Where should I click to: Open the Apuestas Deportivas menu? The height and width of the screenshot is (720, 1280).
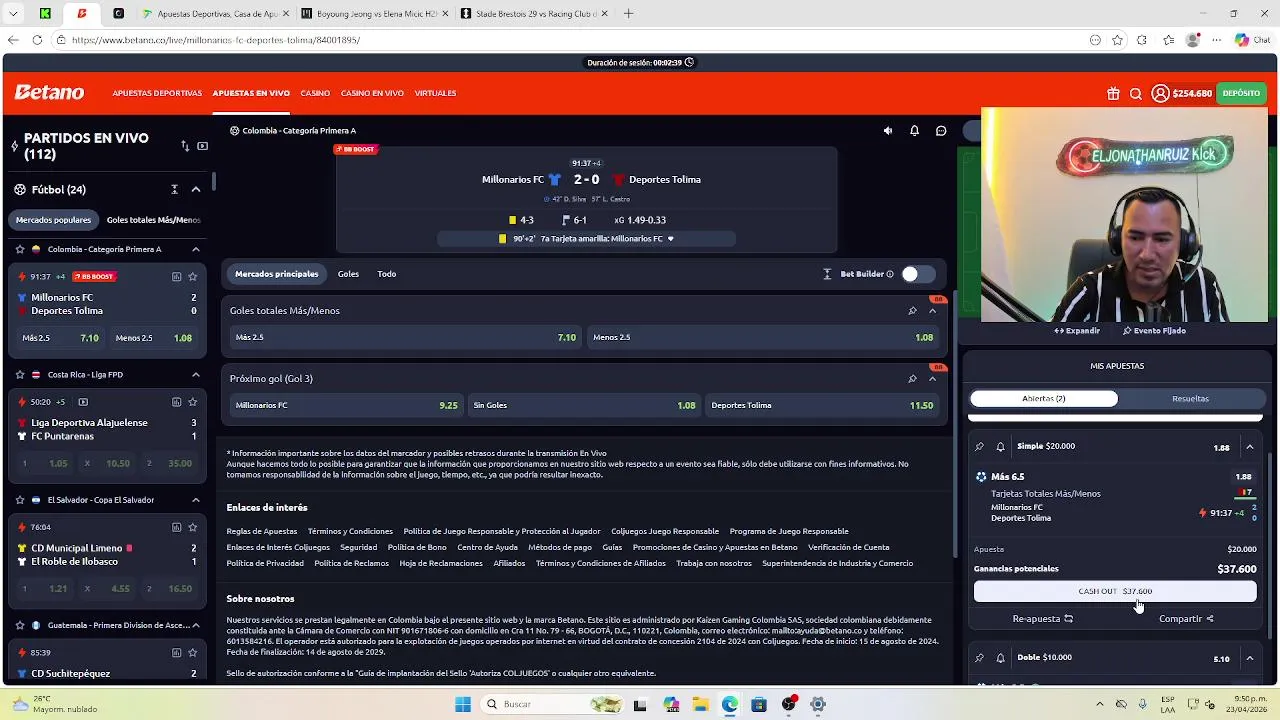pyautogui.click(x=157, y=93)
